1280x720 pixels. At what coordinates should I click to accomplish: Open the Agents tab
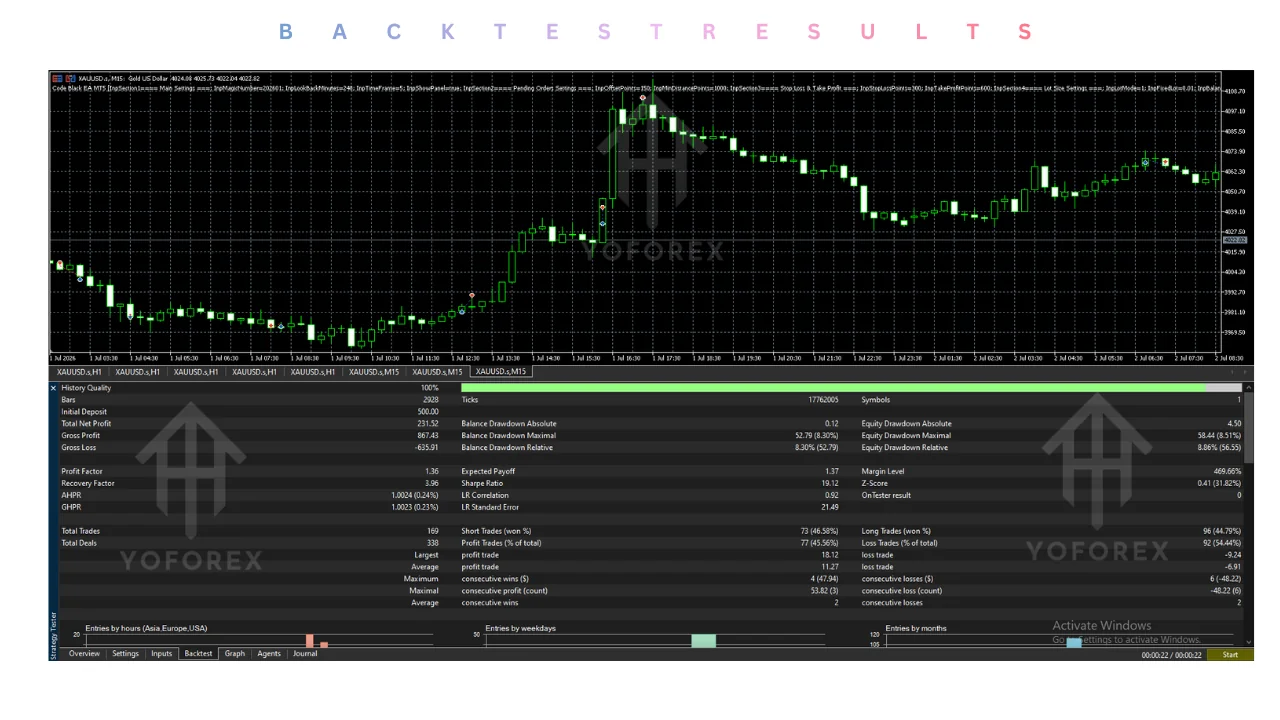tap(269, 654)
